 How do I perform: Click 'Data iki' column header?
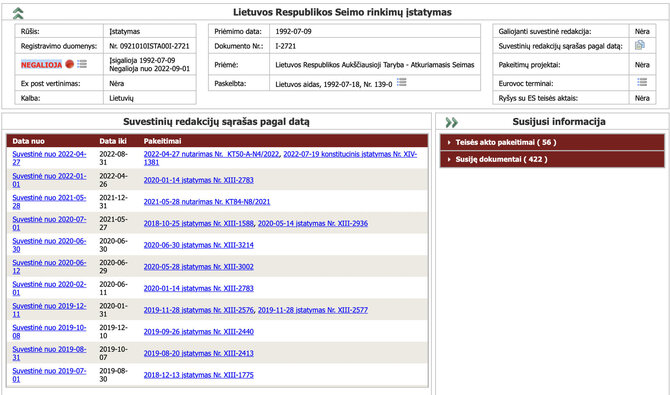[x=113, y=141]
